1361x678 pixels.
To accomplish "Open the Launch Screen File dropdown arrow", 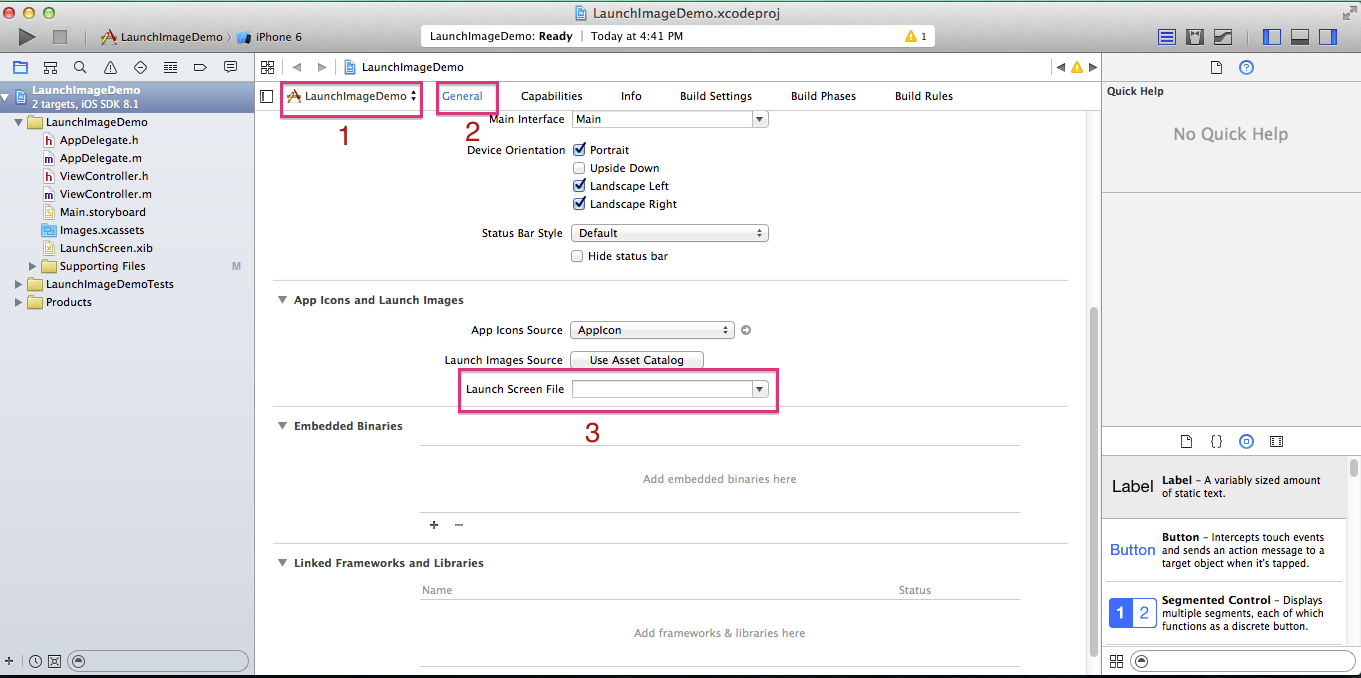I will 760,390.
